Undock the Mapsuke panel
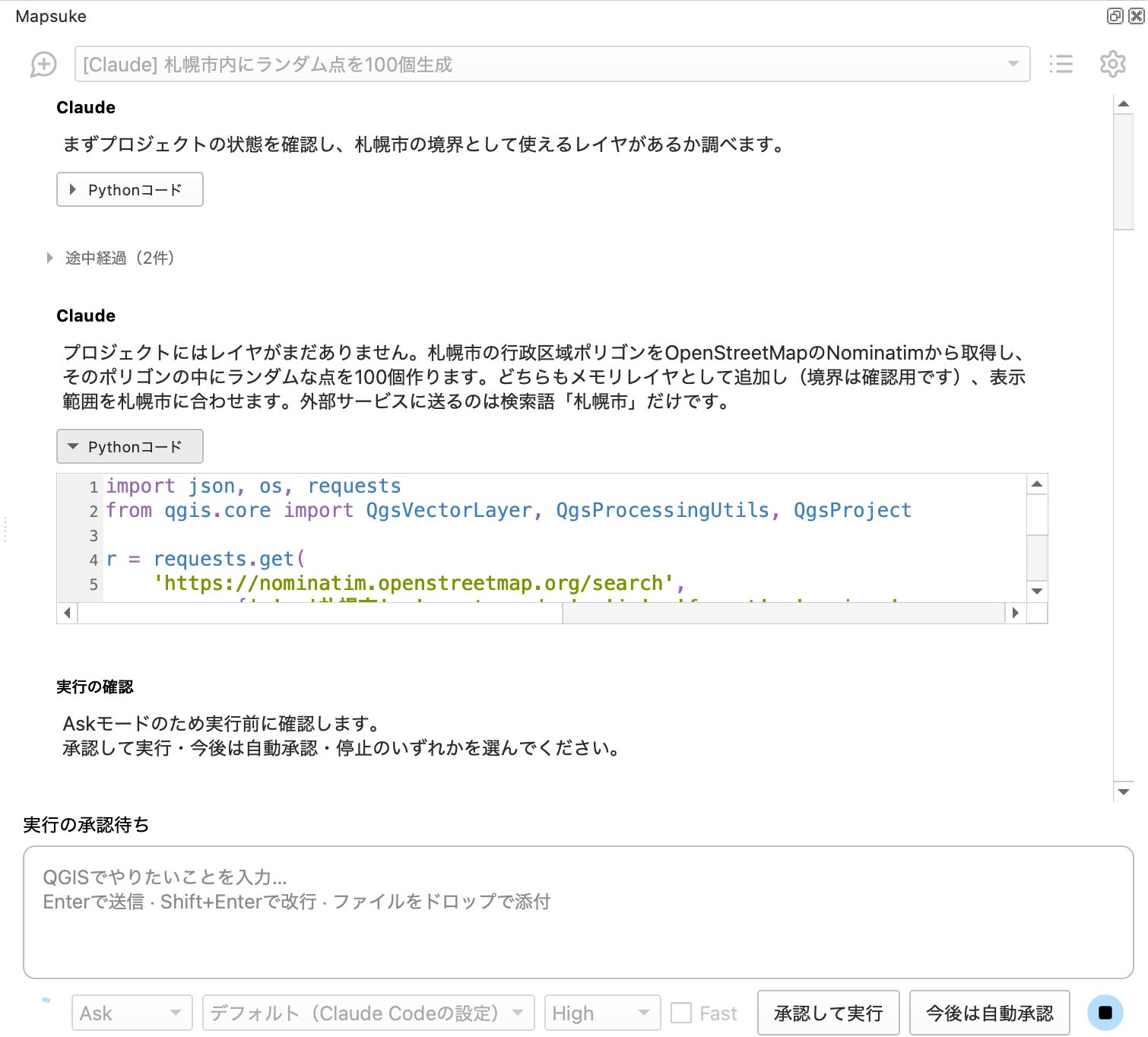 pos(1115,16)
